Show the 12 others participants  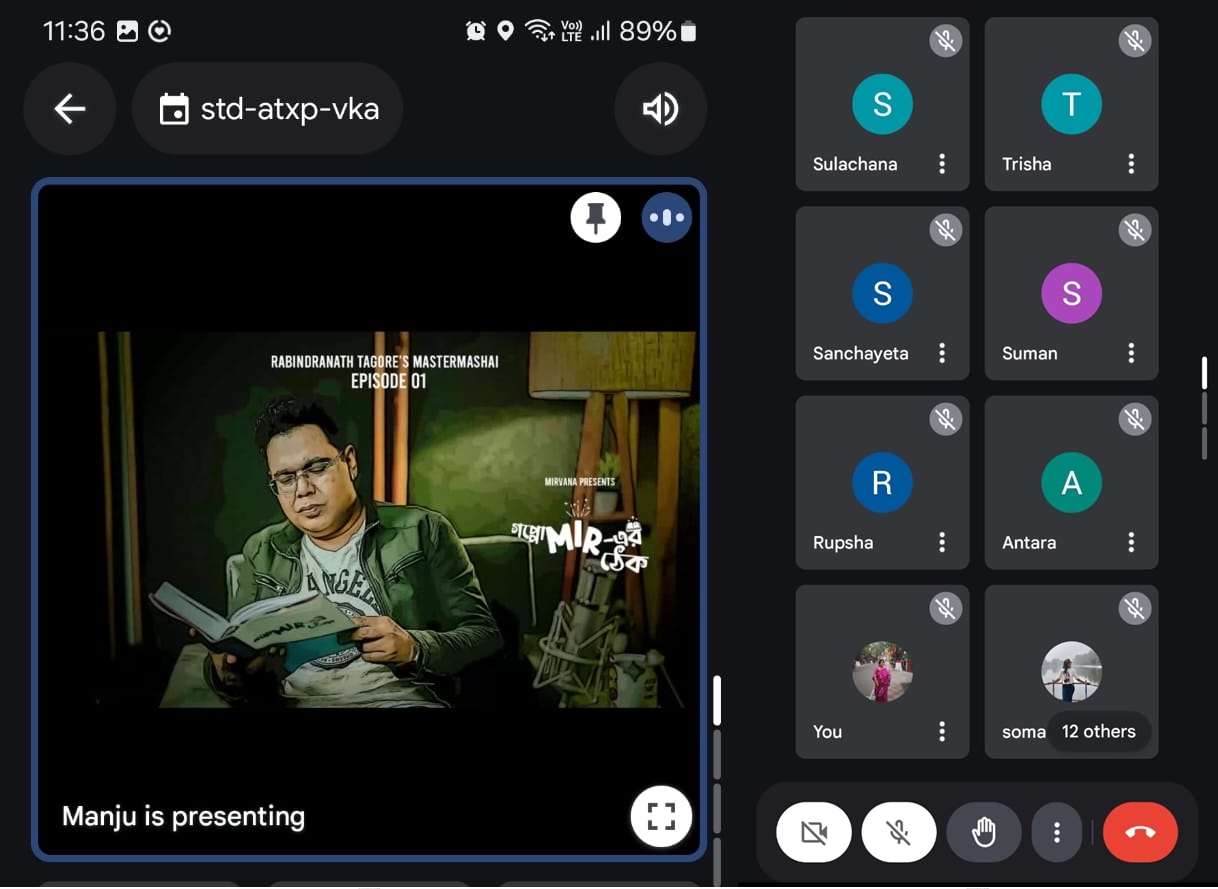pyautogui.click(x=1098, y=732)
